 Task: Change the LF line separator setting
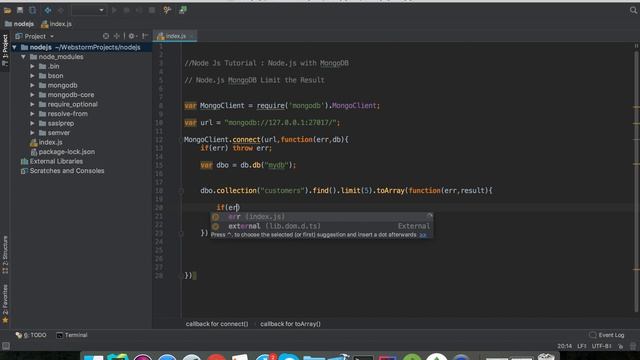click(582, 346)
